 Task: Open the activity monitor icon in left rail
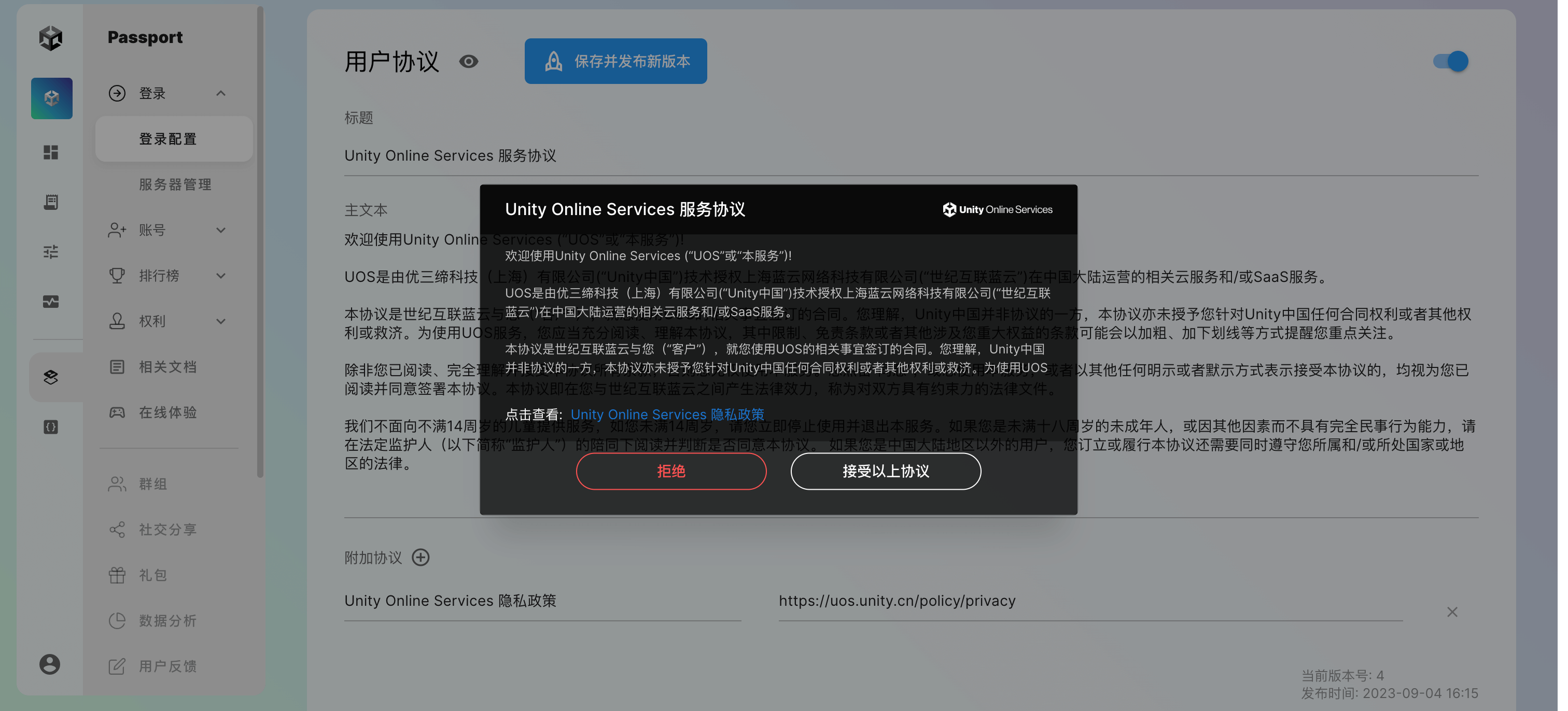pyautogui.click(x=51, y=302)
